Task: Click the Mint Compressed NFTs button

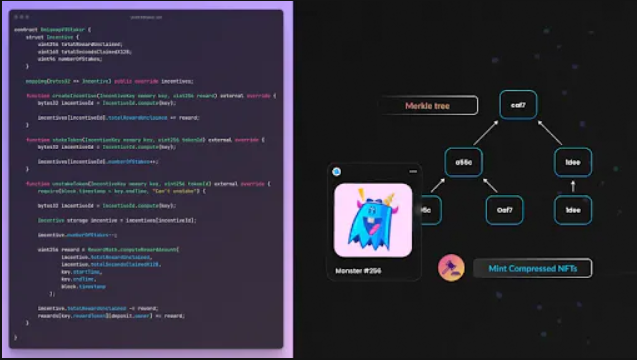Action: (533, 268)
